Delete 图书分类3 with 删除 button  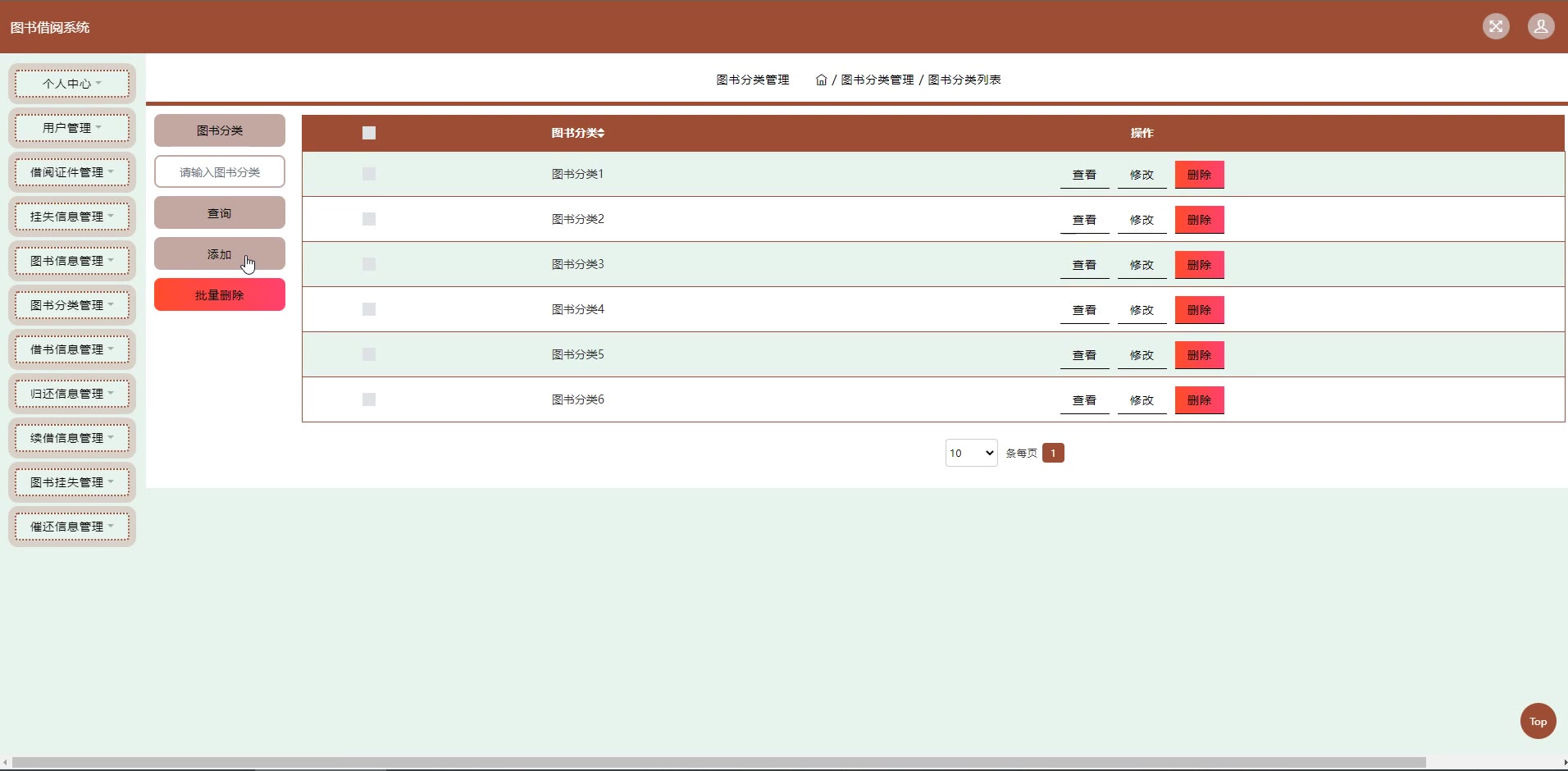[x=1199, y=265]
